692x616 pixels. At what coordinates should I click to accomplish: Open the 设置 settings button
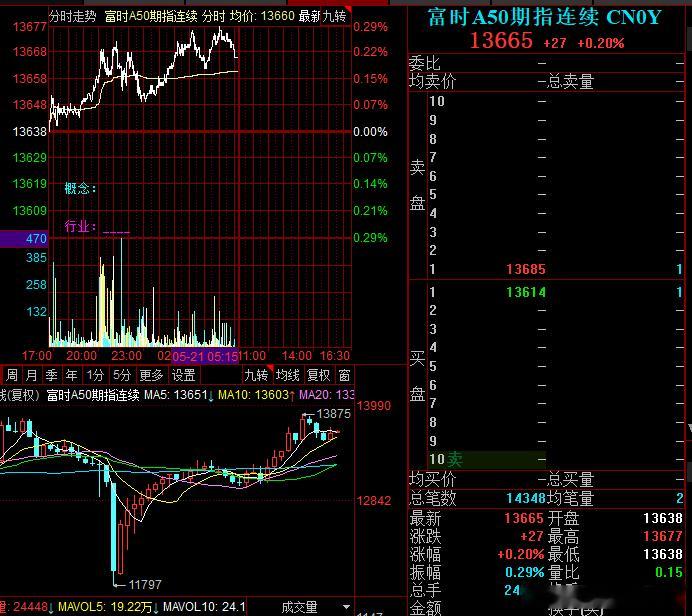[x=184, y=376]
